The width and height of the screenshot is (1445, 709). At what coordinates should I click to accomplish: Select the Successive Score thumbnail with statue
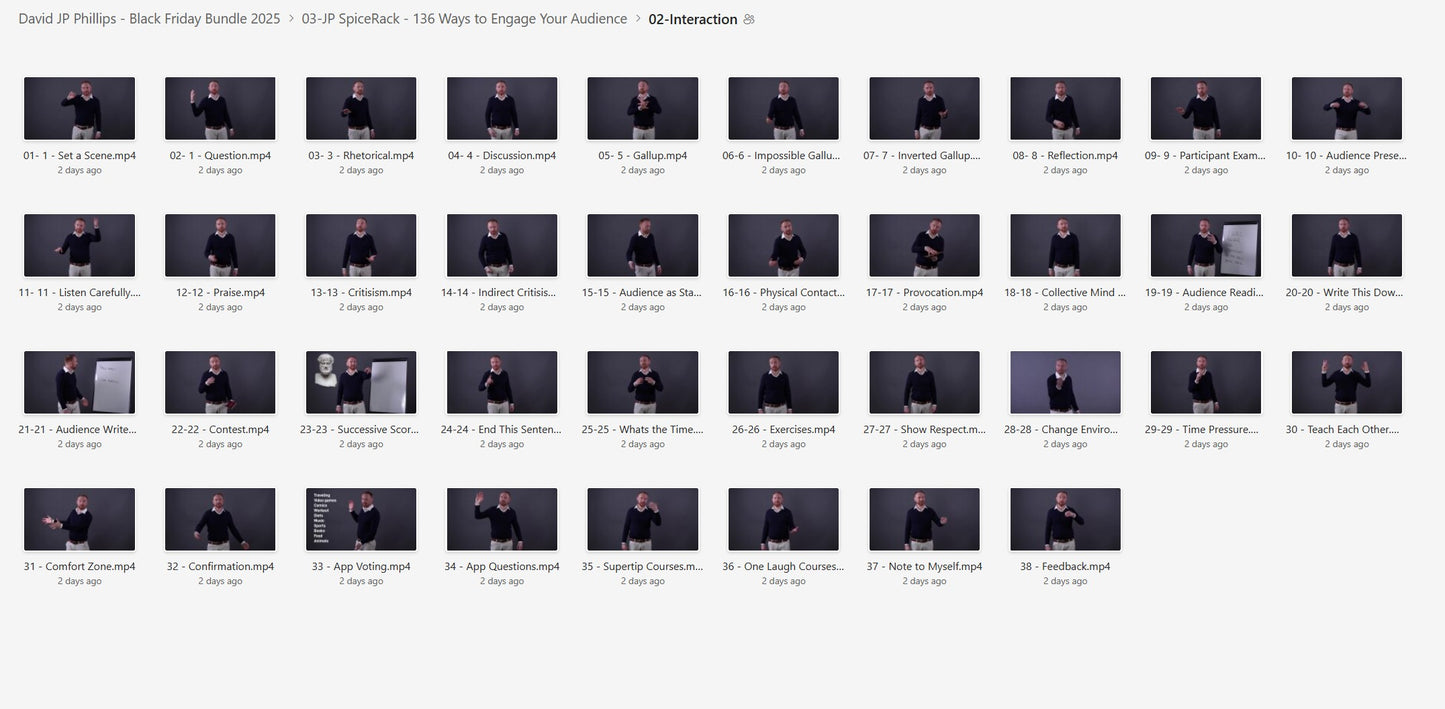click(x=361, y=382)
